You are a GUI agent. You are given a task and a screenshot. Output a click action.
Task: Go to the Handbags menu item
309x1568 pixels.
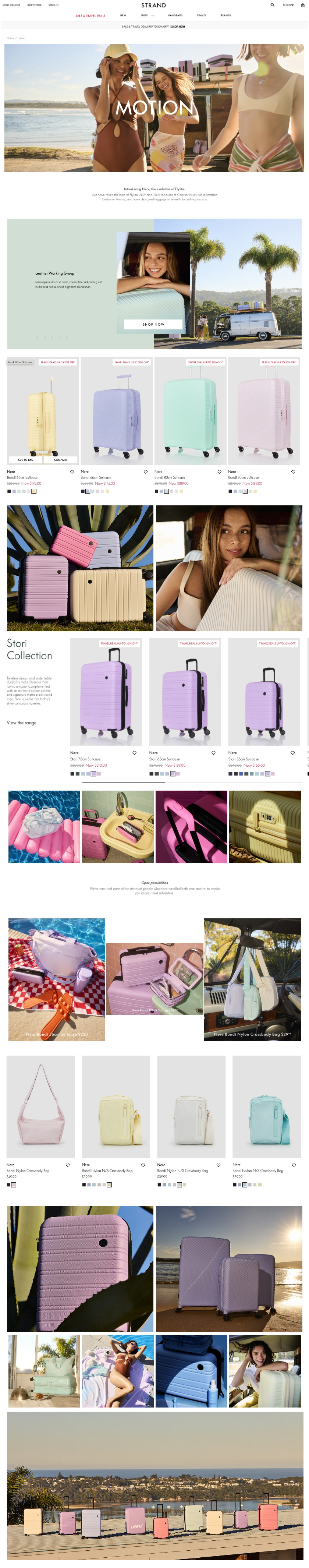coord(175,15)
